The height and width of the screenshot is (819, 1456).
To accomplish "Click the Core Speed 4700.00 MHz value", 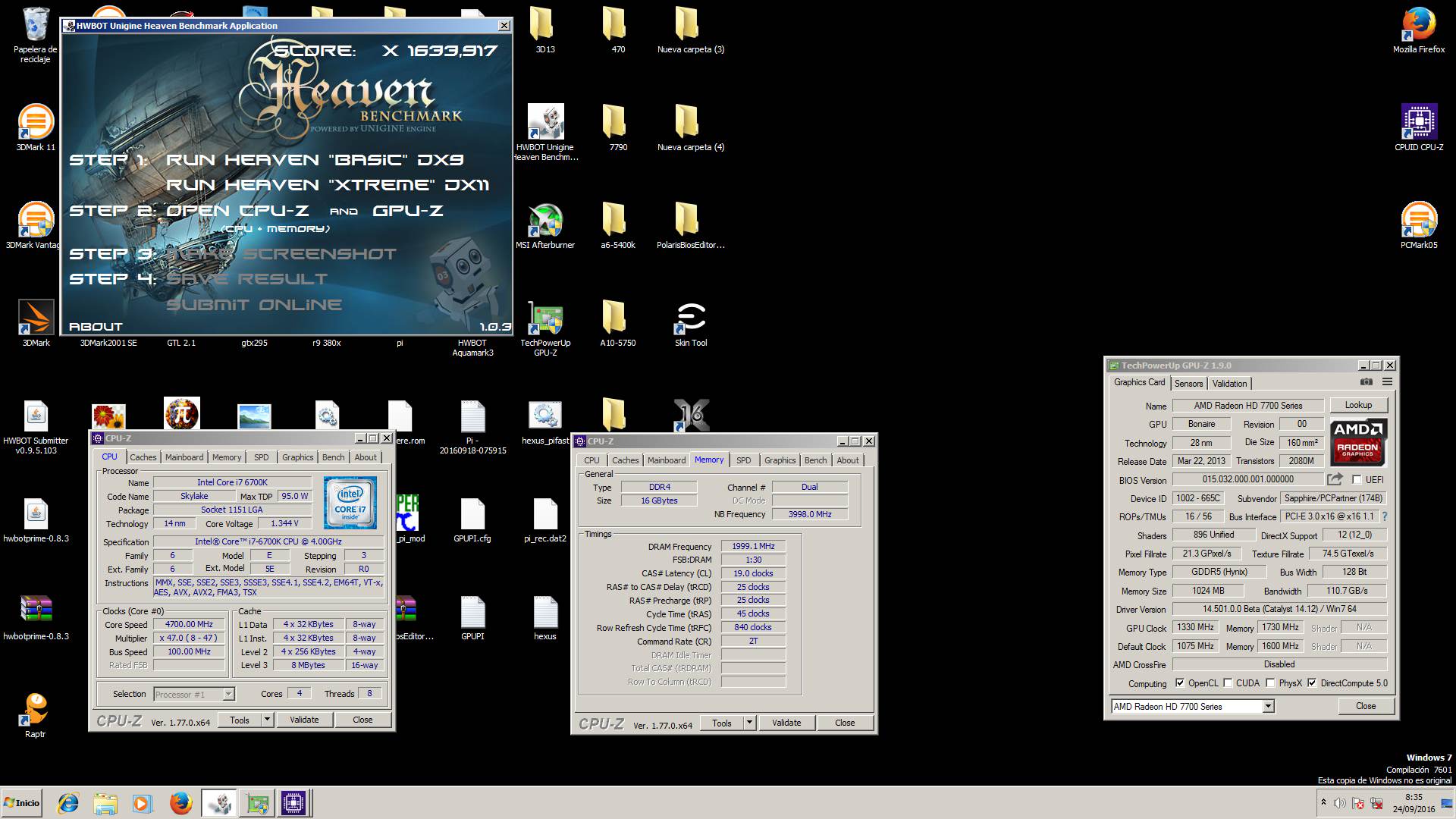I will coord(189,624).
